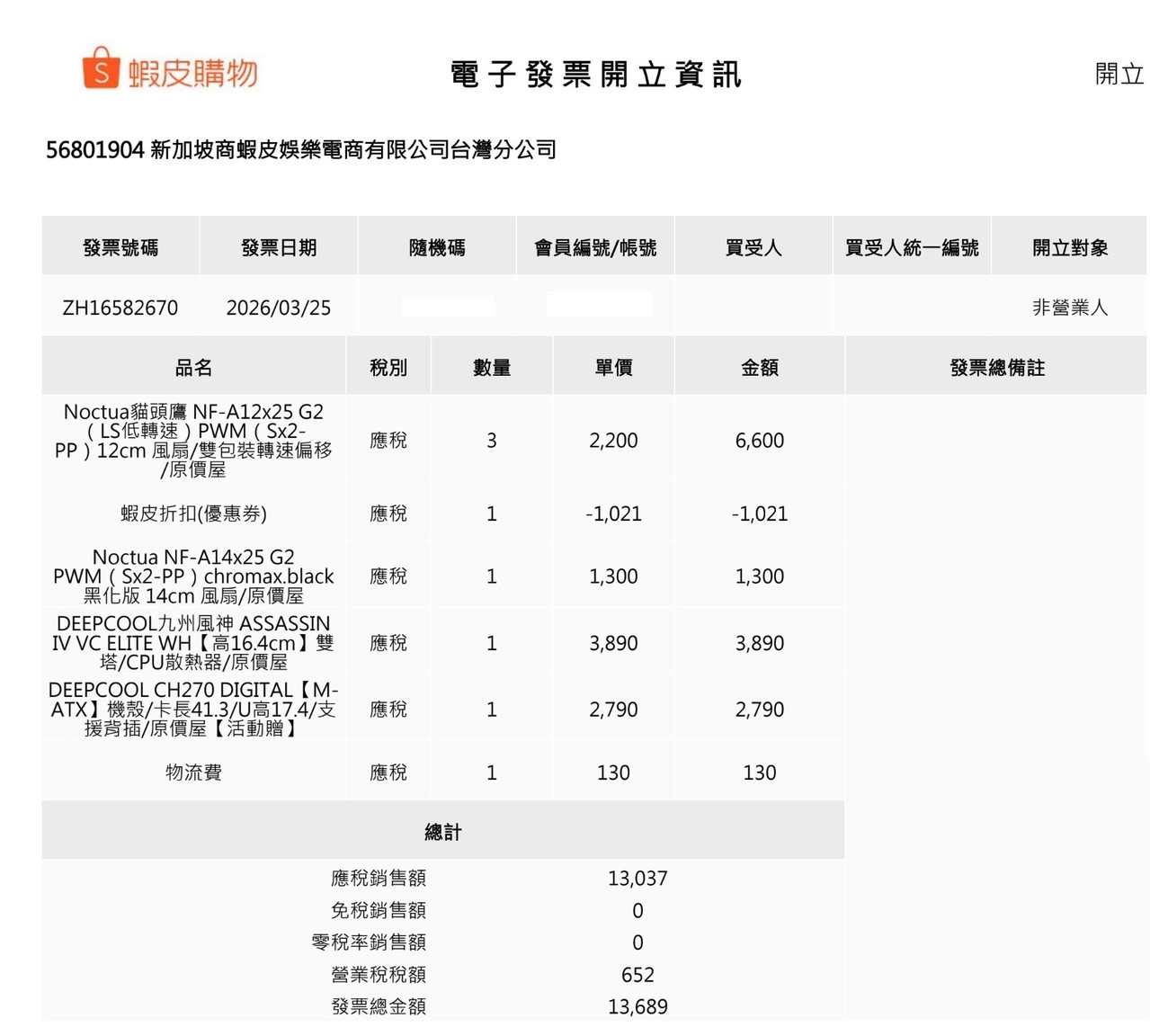
Task: Click the 開立 text at the top right
Action: pyautogui.click(x=1119, y=74)
